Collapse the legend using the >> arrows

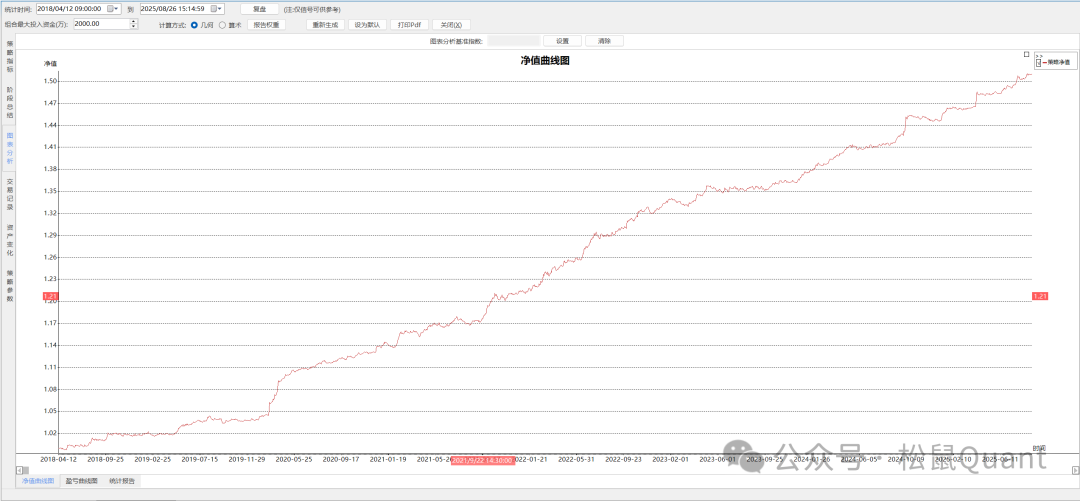(1040, 56)
